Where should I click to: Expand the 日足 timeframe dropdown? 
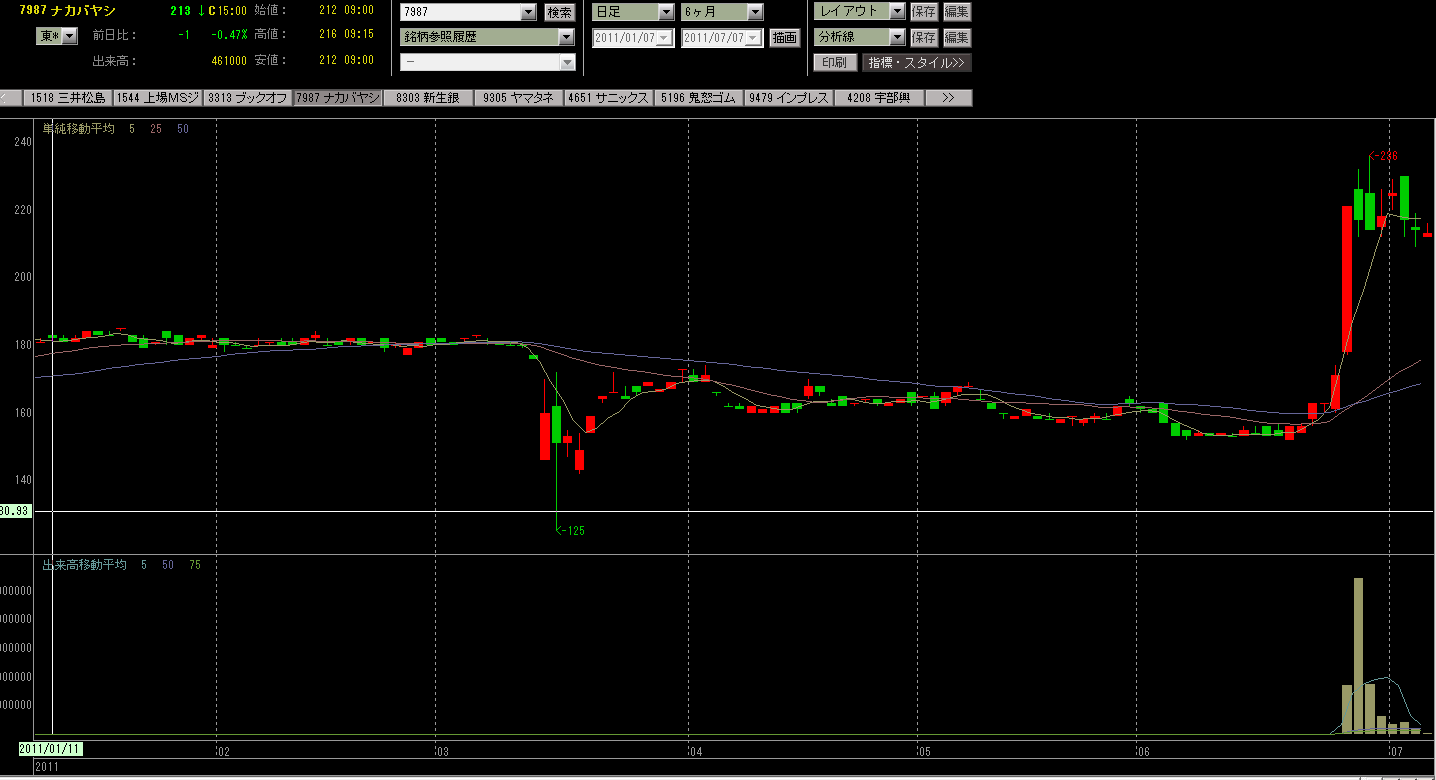coord(666,13)
